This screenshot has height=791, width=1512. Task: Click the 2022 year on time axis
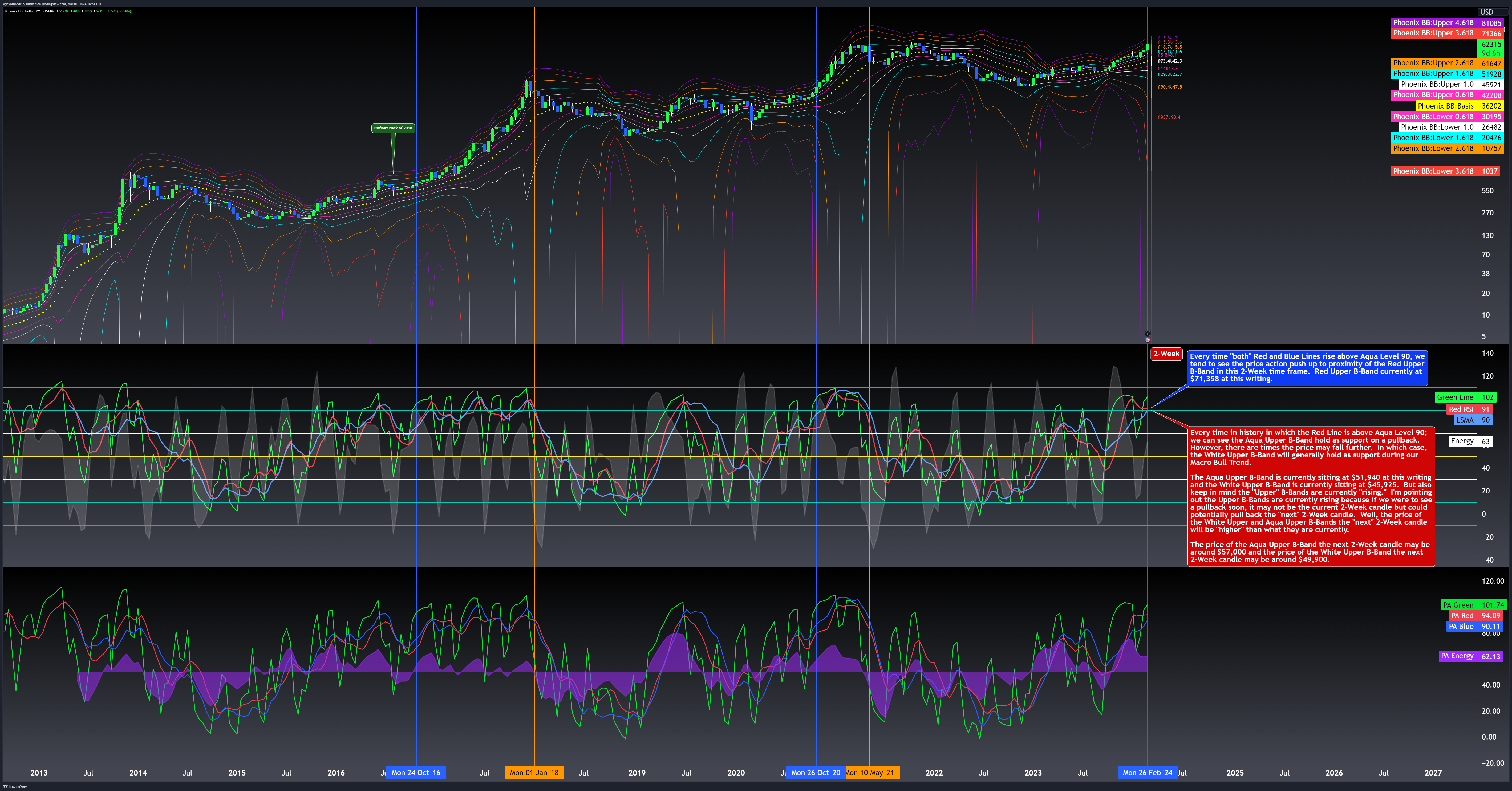coord(934,773)
